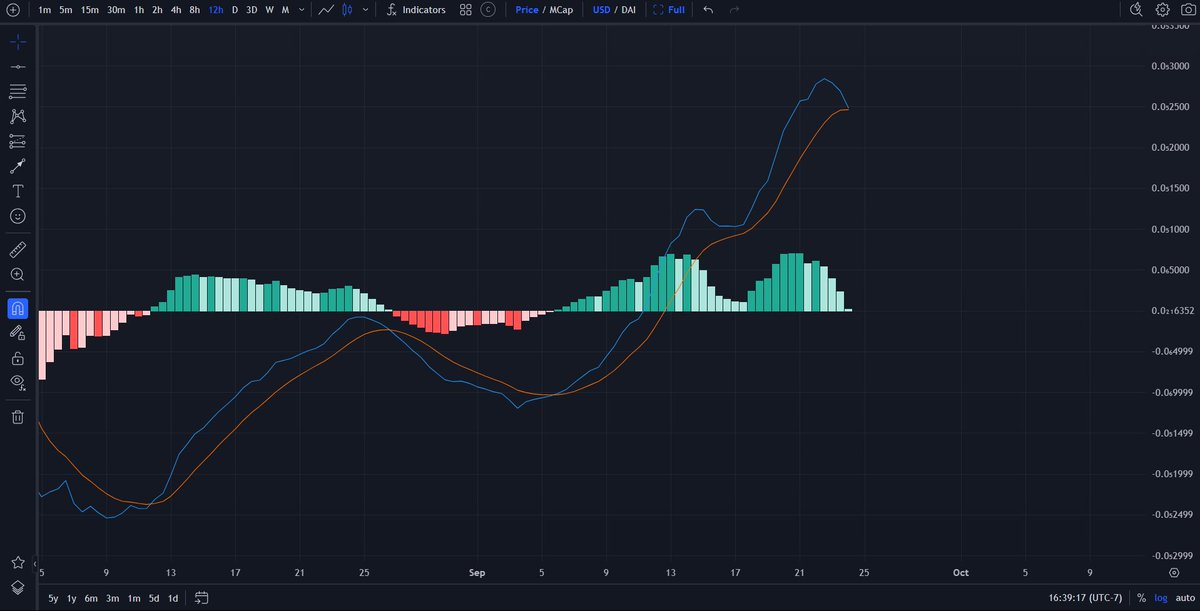Choose the line chart style icon

[326, 10]
